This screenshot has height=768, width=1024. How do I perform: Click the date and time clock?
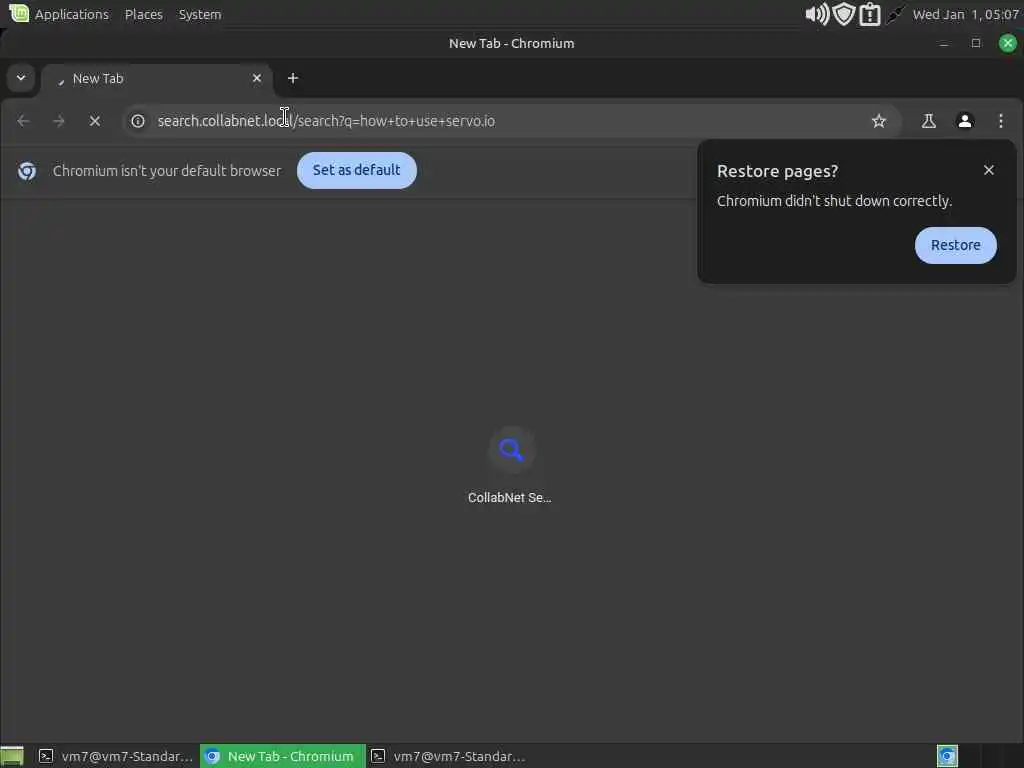(x=966, y=14)
